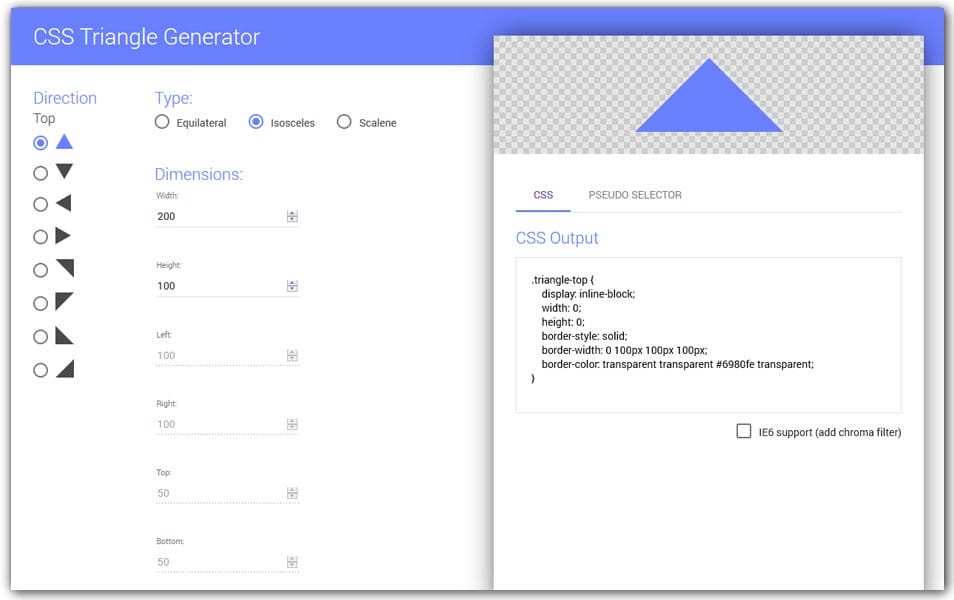The width and height of the screenshot is (954, 600).
Task: Select the Isosceles triangle type
Action: (x=258, y=121)
